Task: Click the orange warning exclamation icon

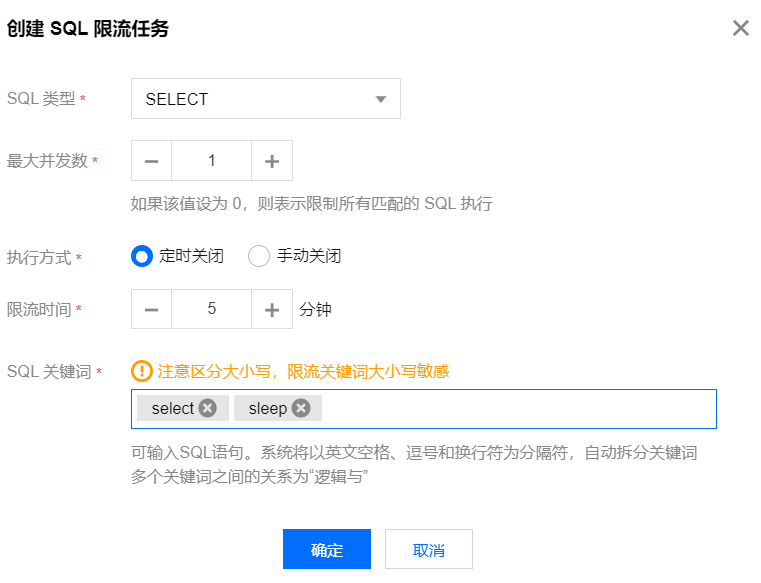Action: 142,371
